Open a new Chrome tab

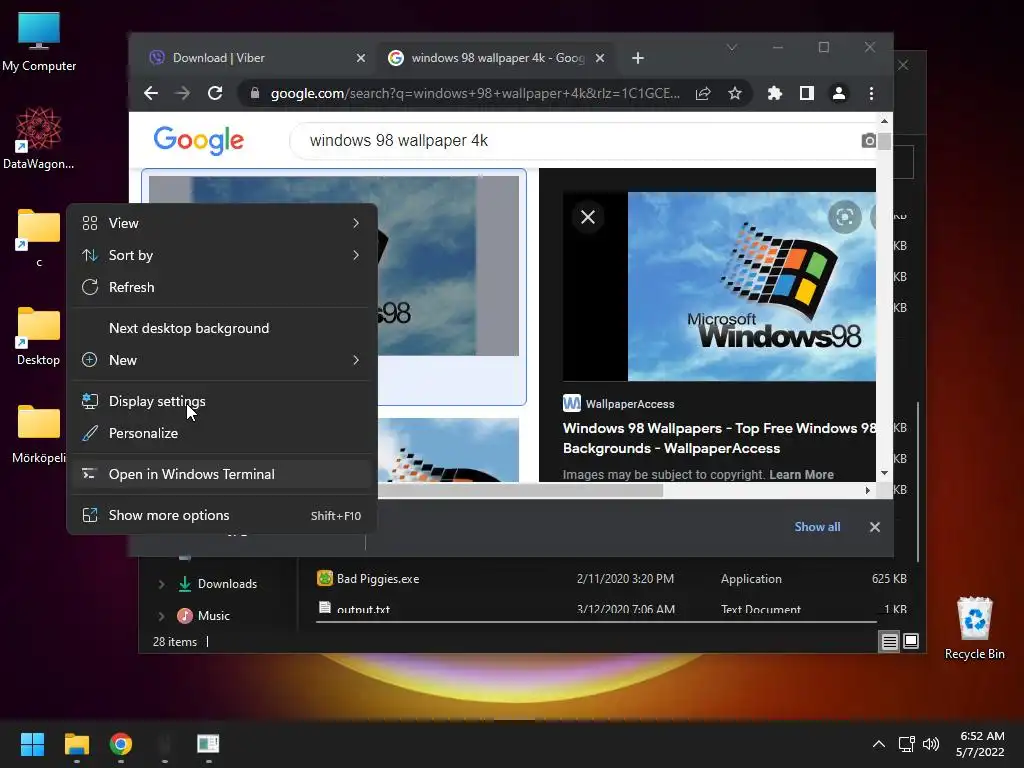click(x=638, y=58)
